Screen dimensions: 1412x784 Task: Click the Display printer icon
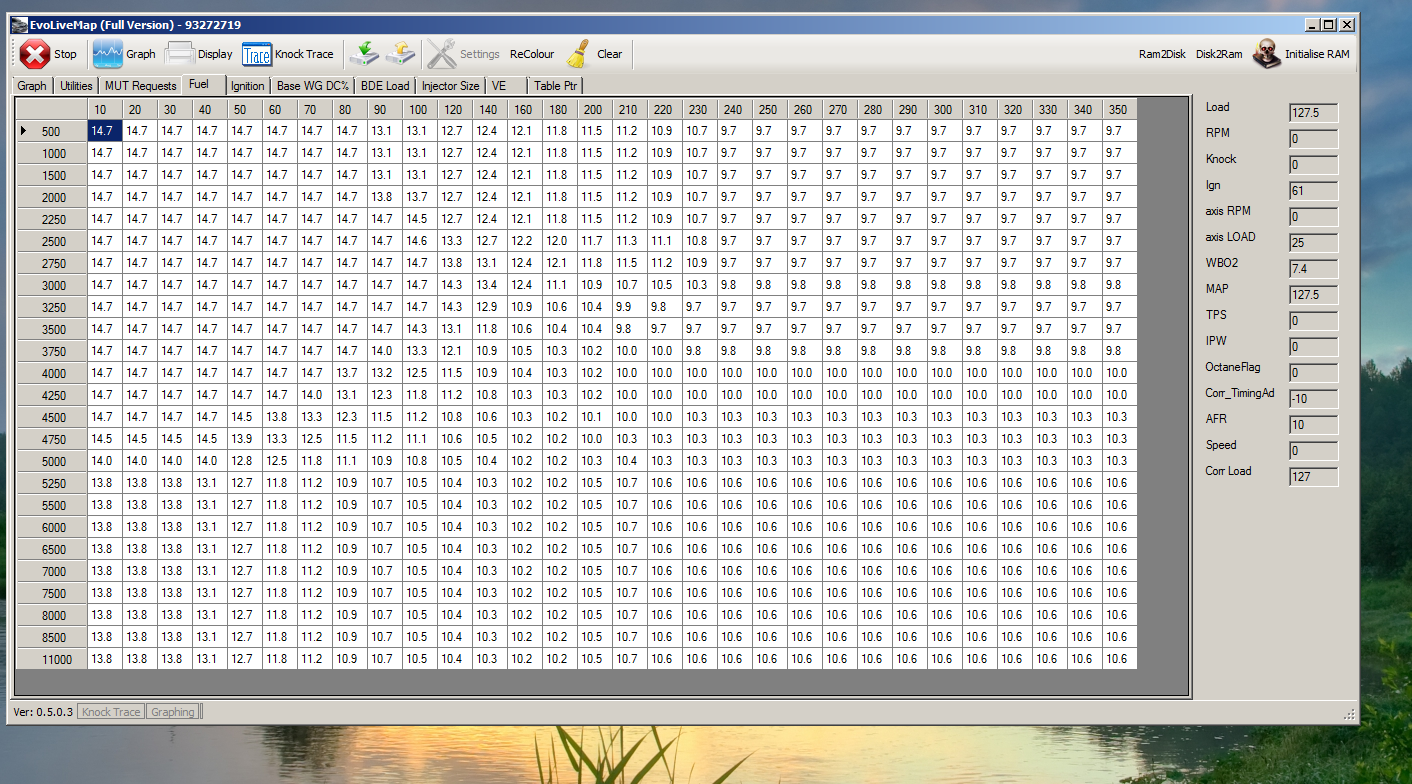(x=180, y=54)
